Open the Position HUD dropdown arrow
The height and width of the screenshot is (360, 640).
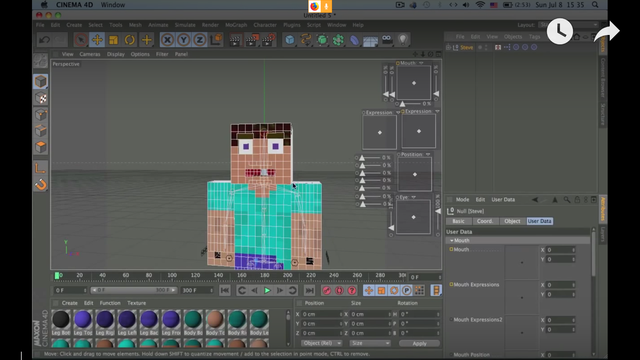click(x=428, y=155)
